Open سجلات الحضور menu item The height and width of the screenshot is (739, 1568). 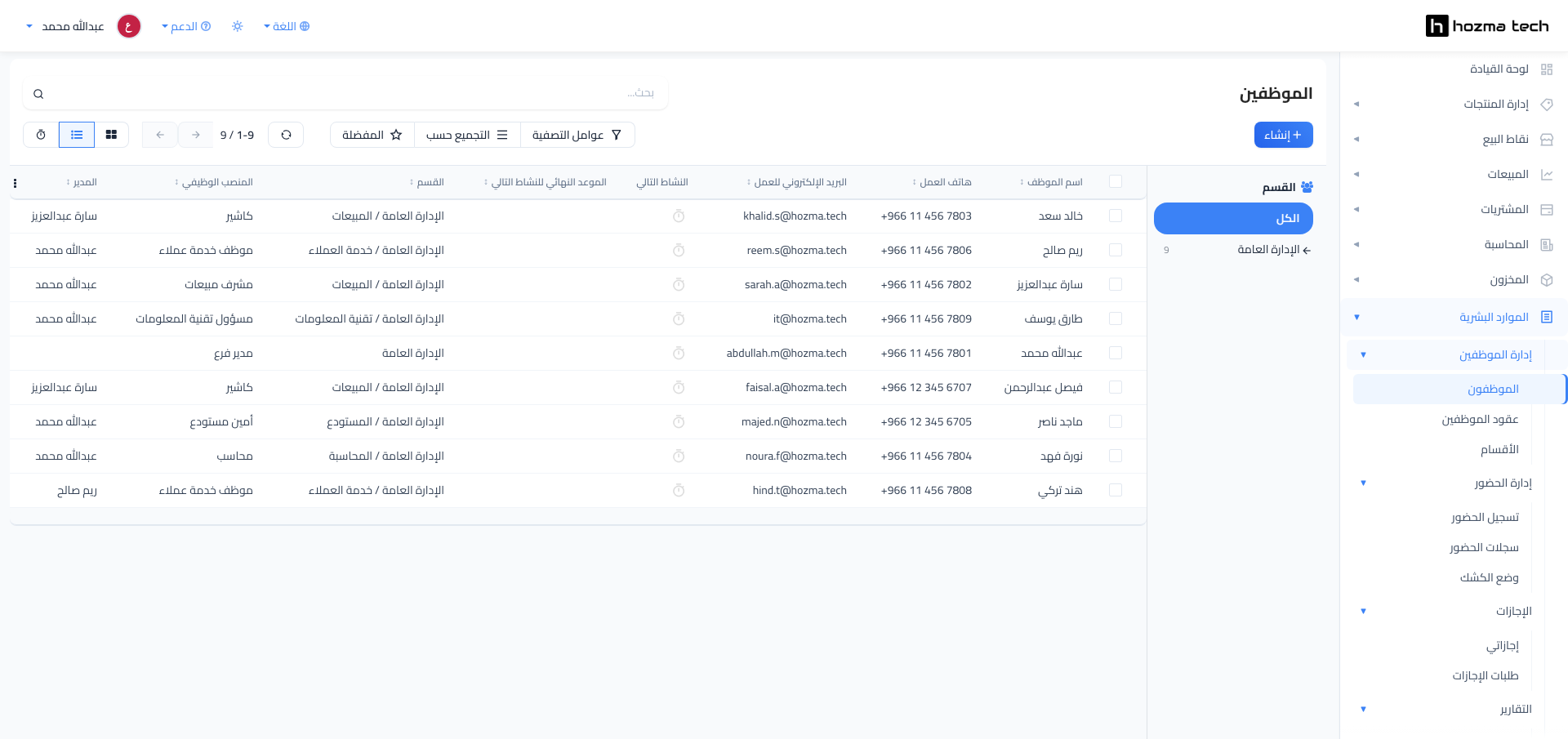pyautogui.click(x=1484, y=548)
